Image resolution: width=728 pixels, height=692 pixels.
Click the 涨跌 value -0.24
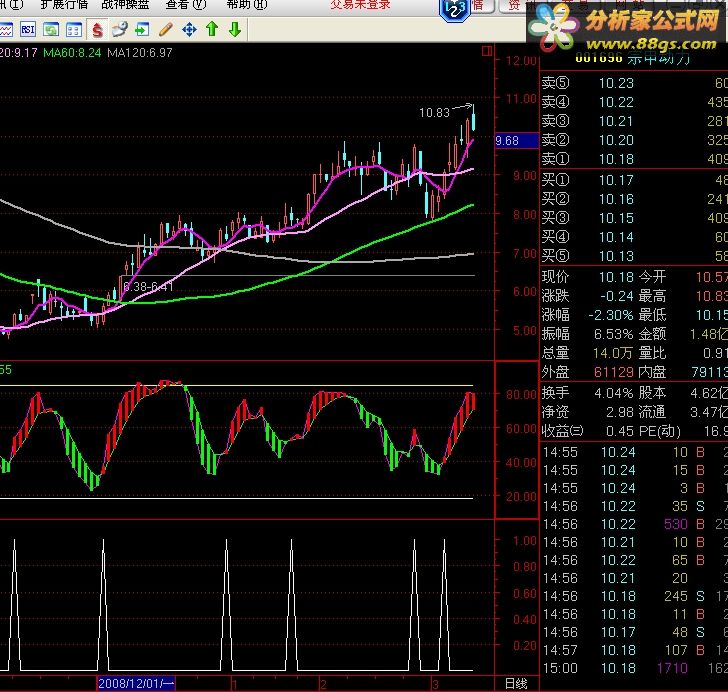pyautogui.click(x=617, y=296)
